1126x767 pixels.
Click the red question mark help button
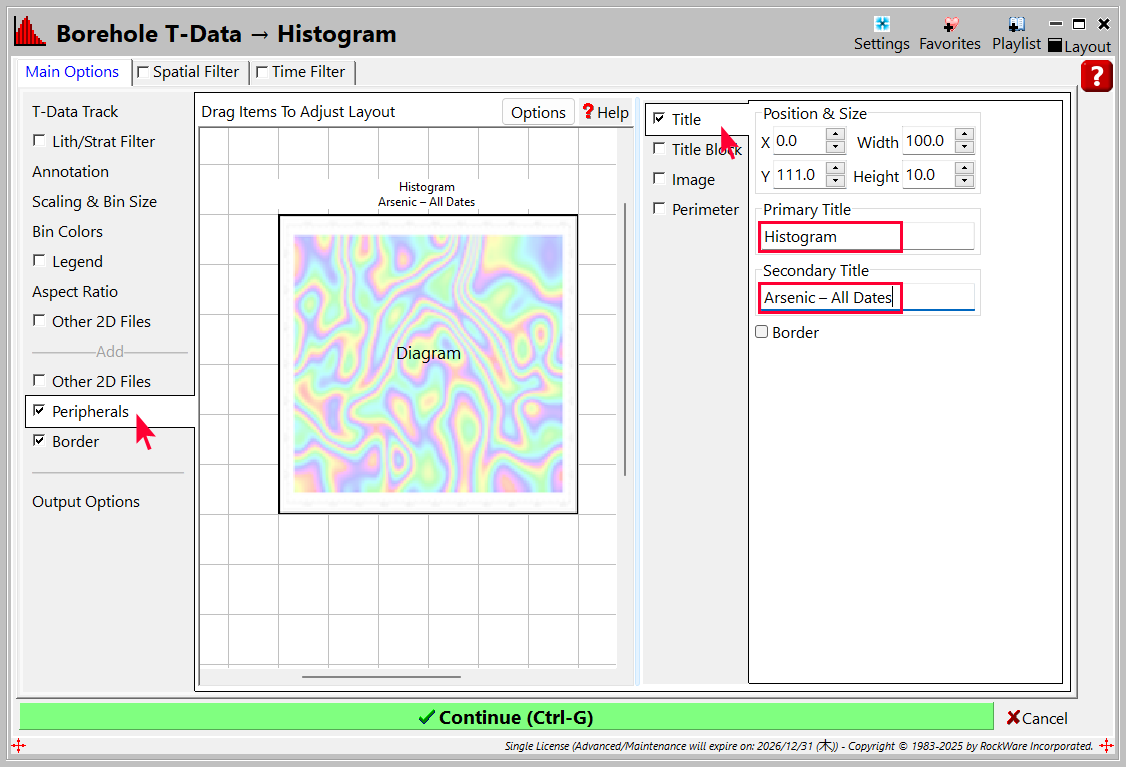[1096, 76]
